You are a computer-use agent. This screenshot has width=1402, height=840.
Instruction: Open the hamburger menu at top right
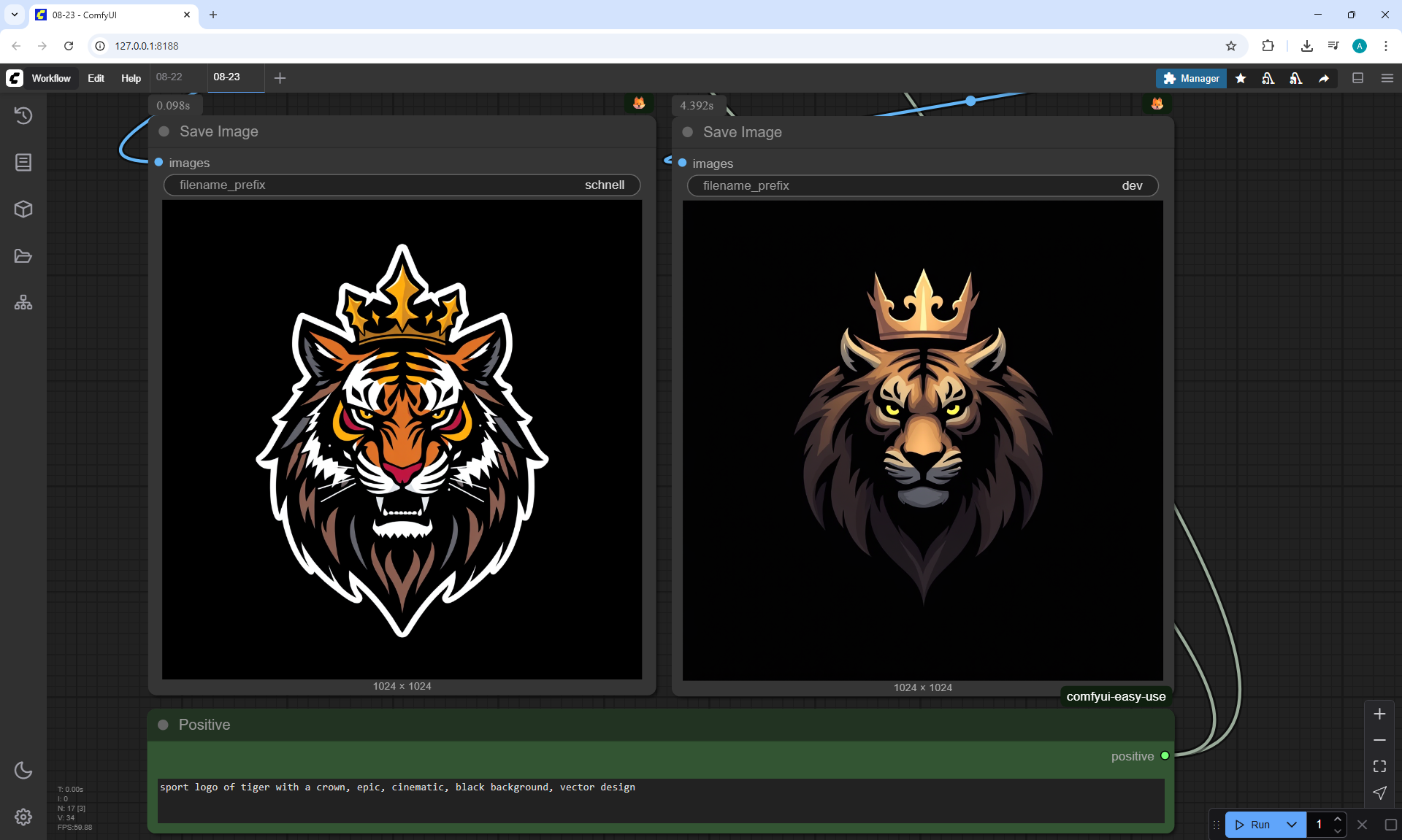pos(1387,78)
